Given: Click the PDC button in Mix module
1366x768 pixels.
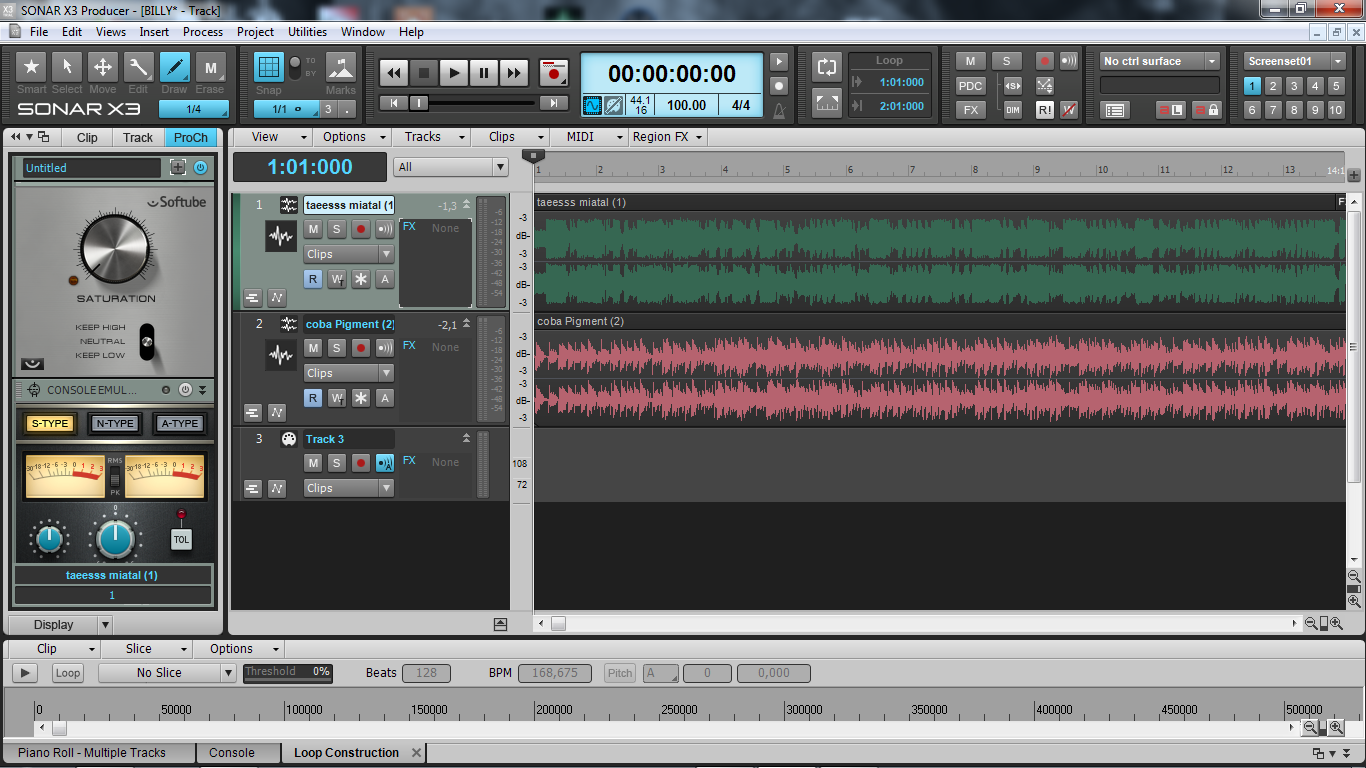Looking at the screenshot, I should [971, 86].
